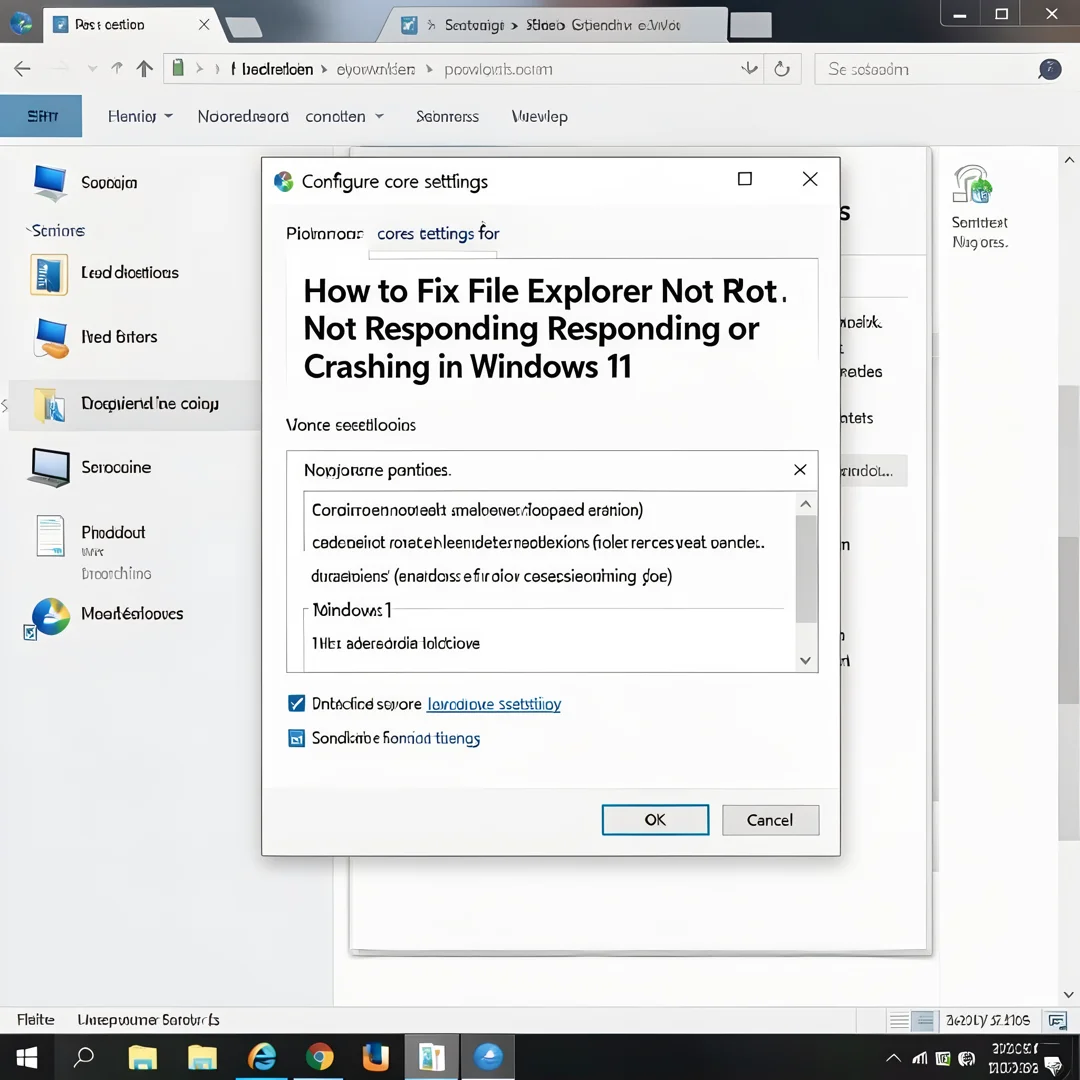Image resolution: width=1080 pixels, height=1080 pixels.
Task: Click the dialog list scrollbar thumb
Action: (806, 568)
